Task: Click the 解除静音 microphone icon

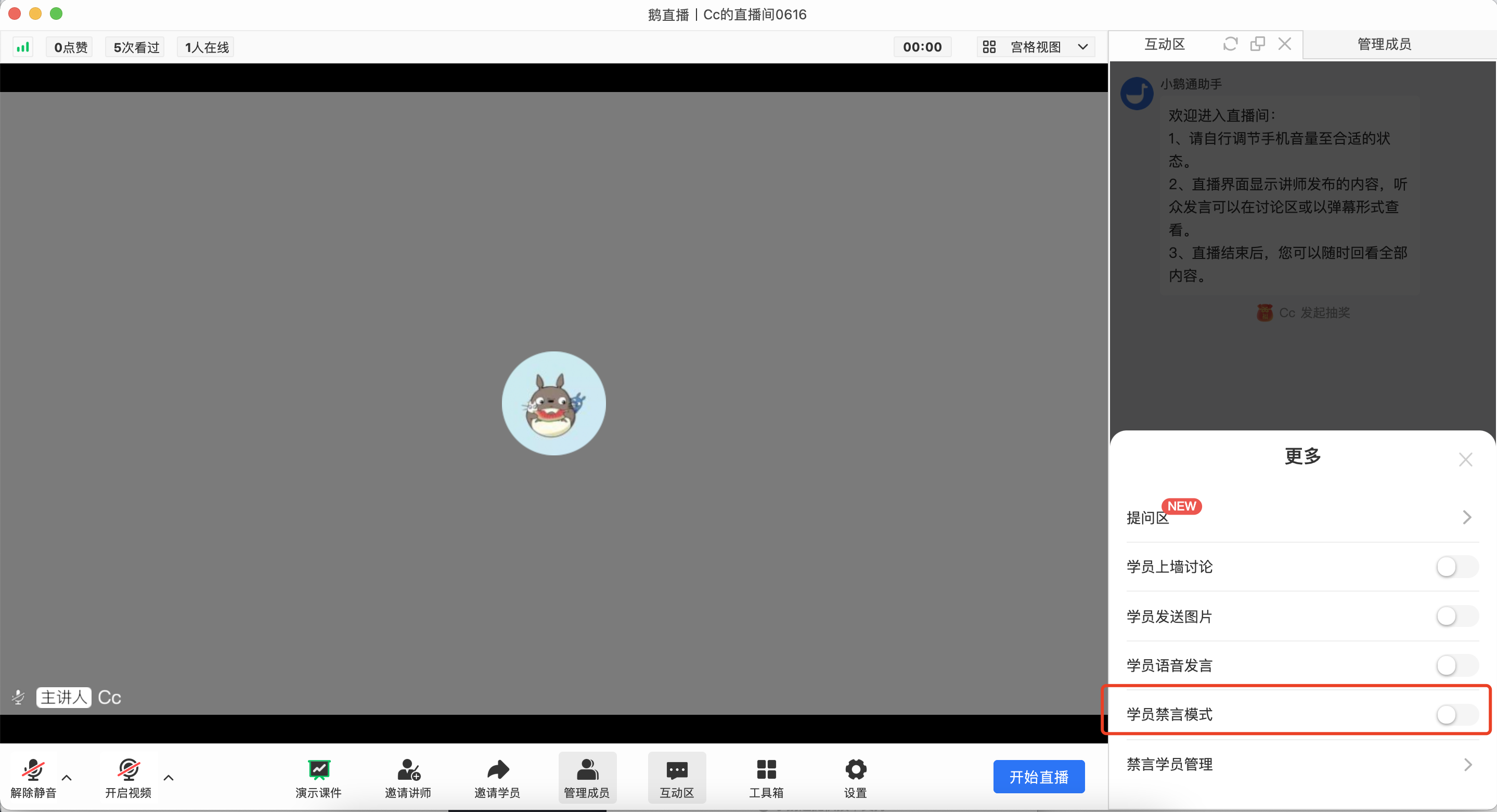Action: coord(33,769)
